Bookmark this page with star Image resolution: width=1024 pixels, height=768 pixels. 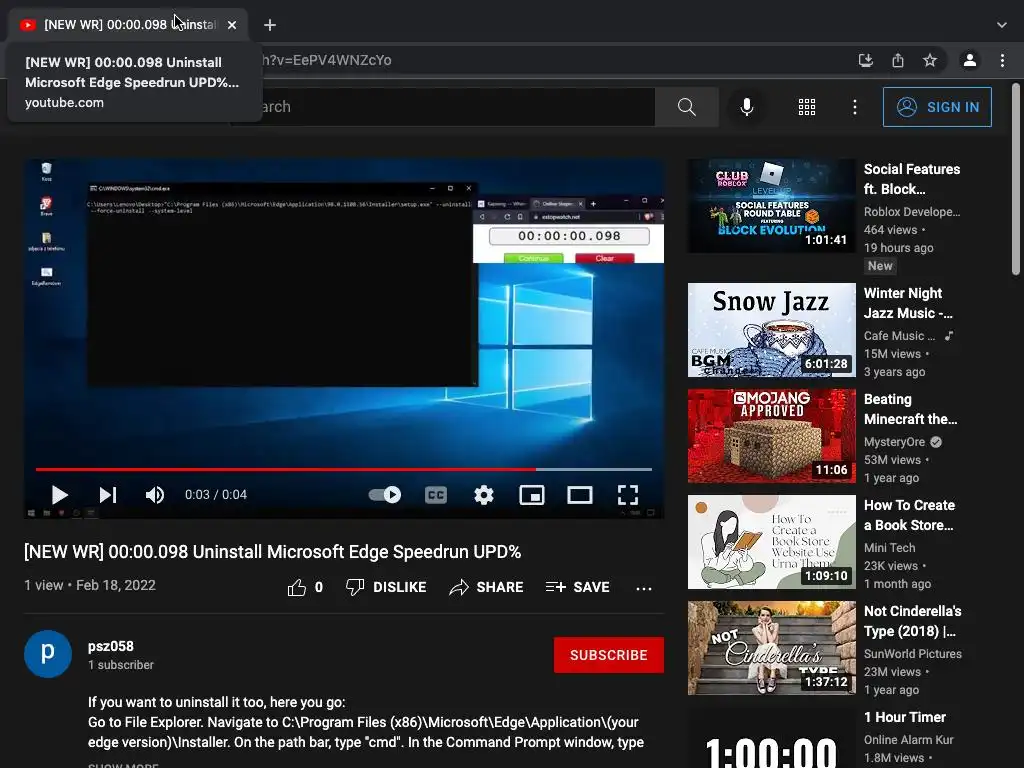point(930,61)
